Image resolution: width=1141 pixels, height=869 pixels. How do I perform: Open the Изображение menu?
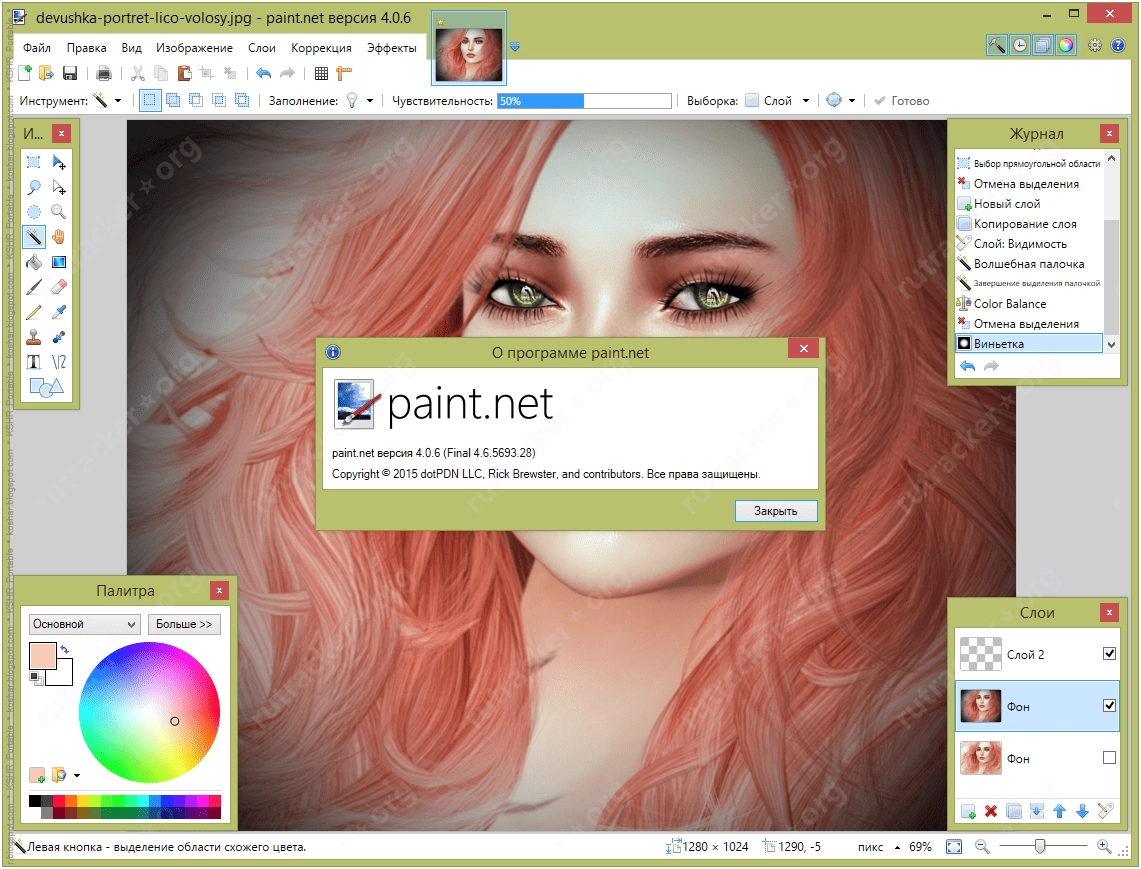(194, 47)
